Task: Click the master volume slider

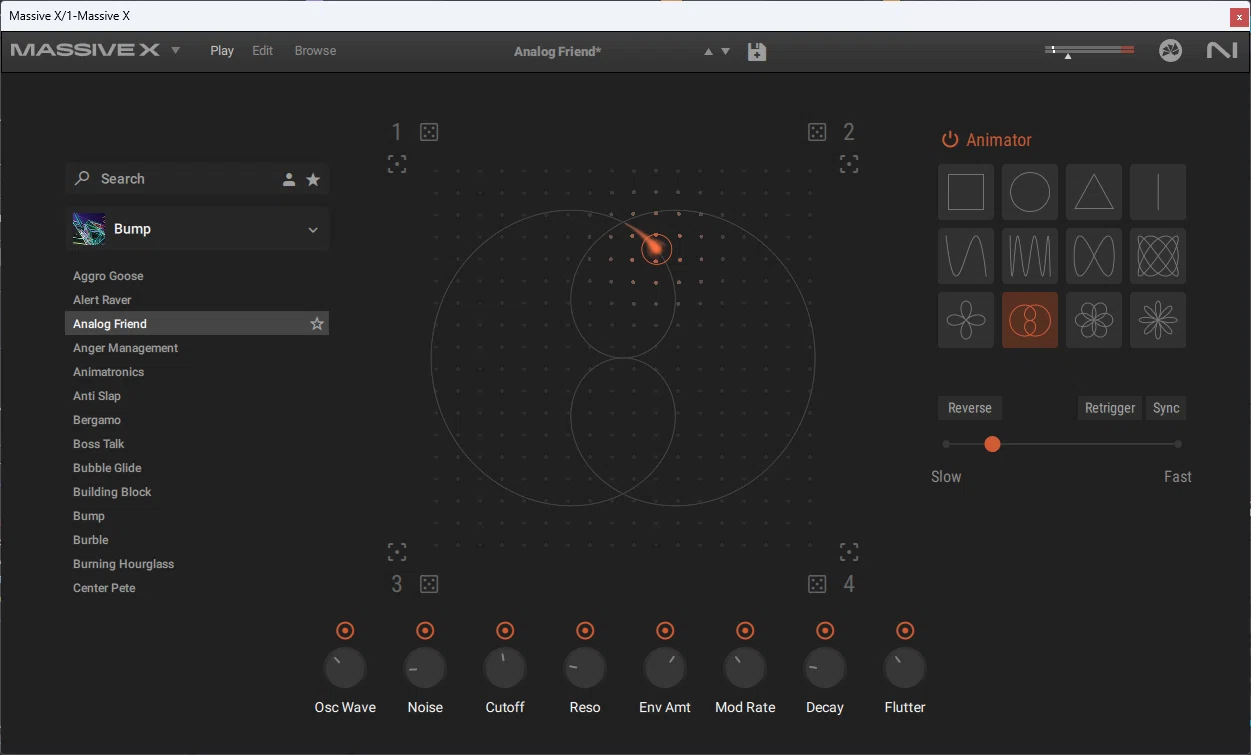Action: 1090,50
